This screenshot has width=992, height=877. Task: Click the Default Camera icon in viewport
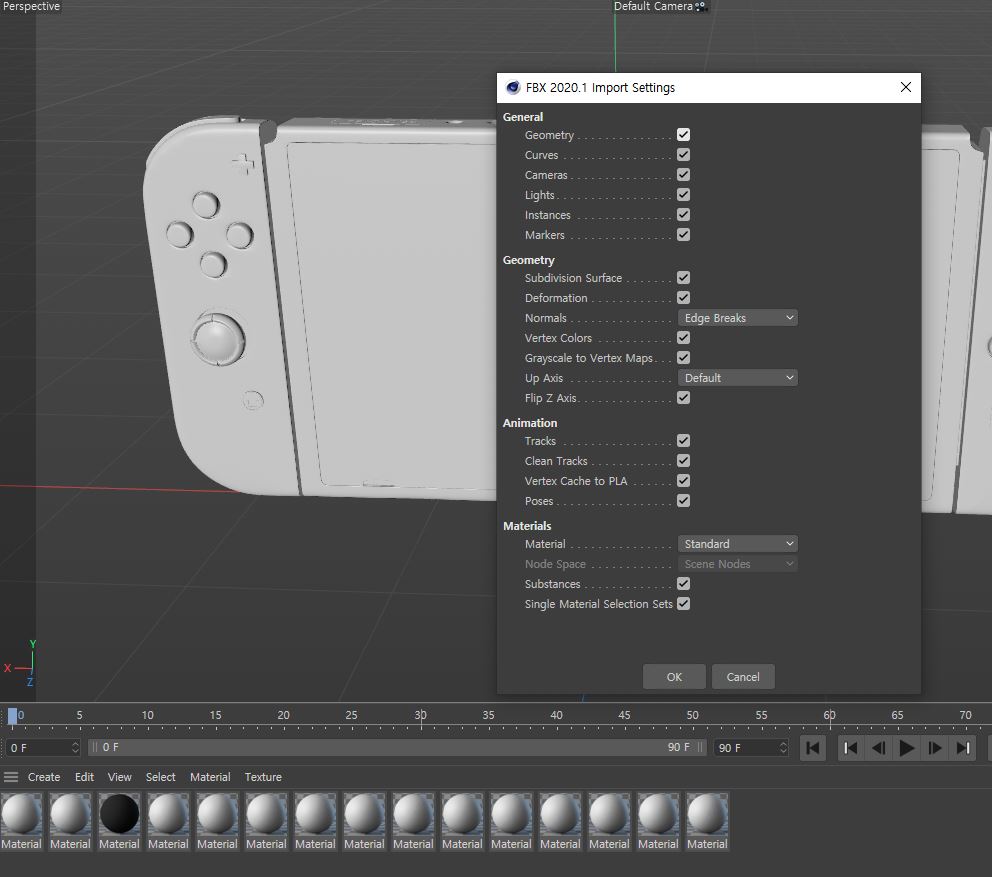point(700,6)
